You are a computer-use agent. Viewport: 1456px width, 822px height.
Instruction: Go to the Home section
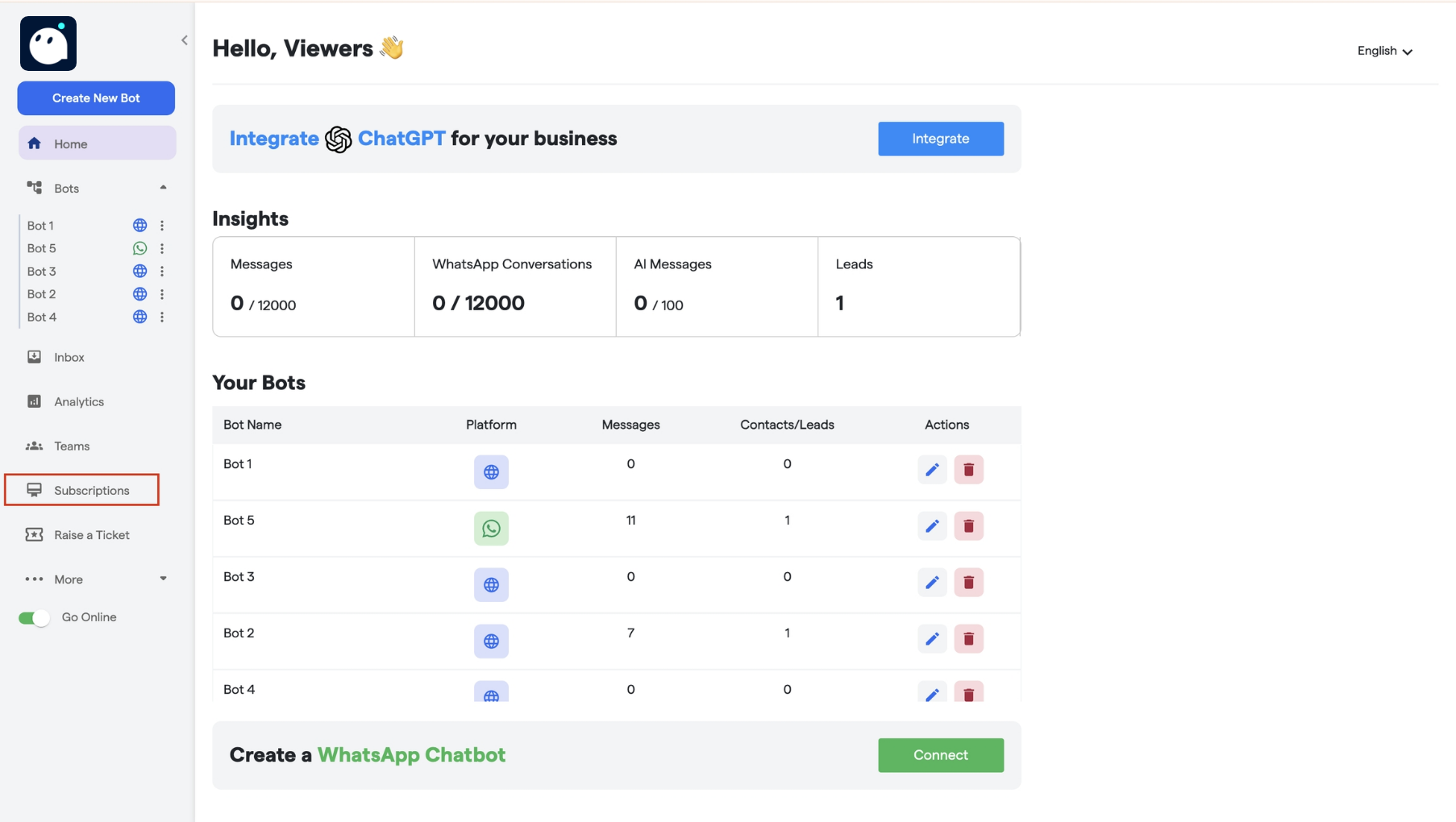[x=70, y=143]
